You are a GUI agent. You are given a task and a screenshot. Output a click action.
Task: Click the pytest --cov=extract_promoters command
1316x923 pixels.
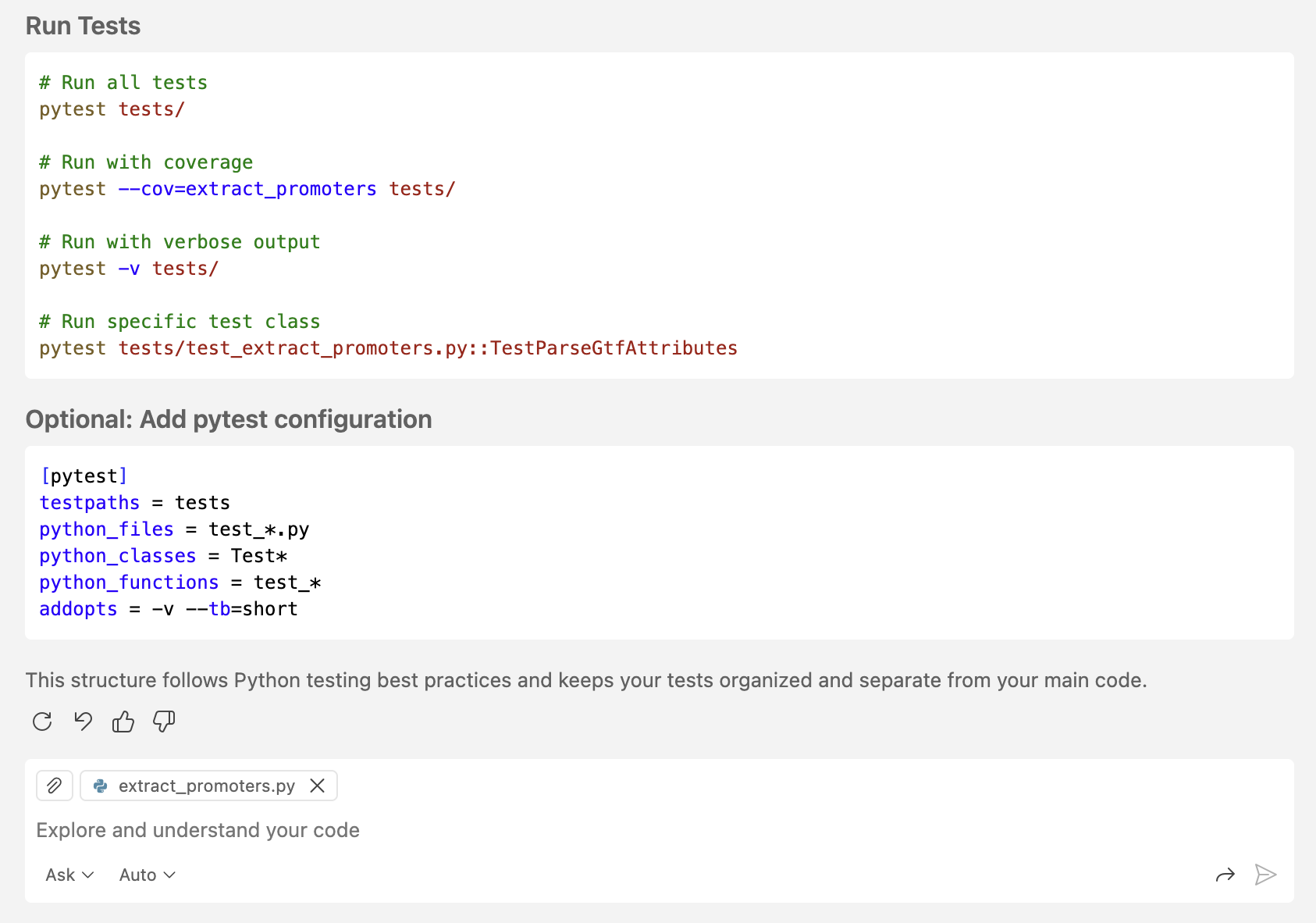click(247, 189)
